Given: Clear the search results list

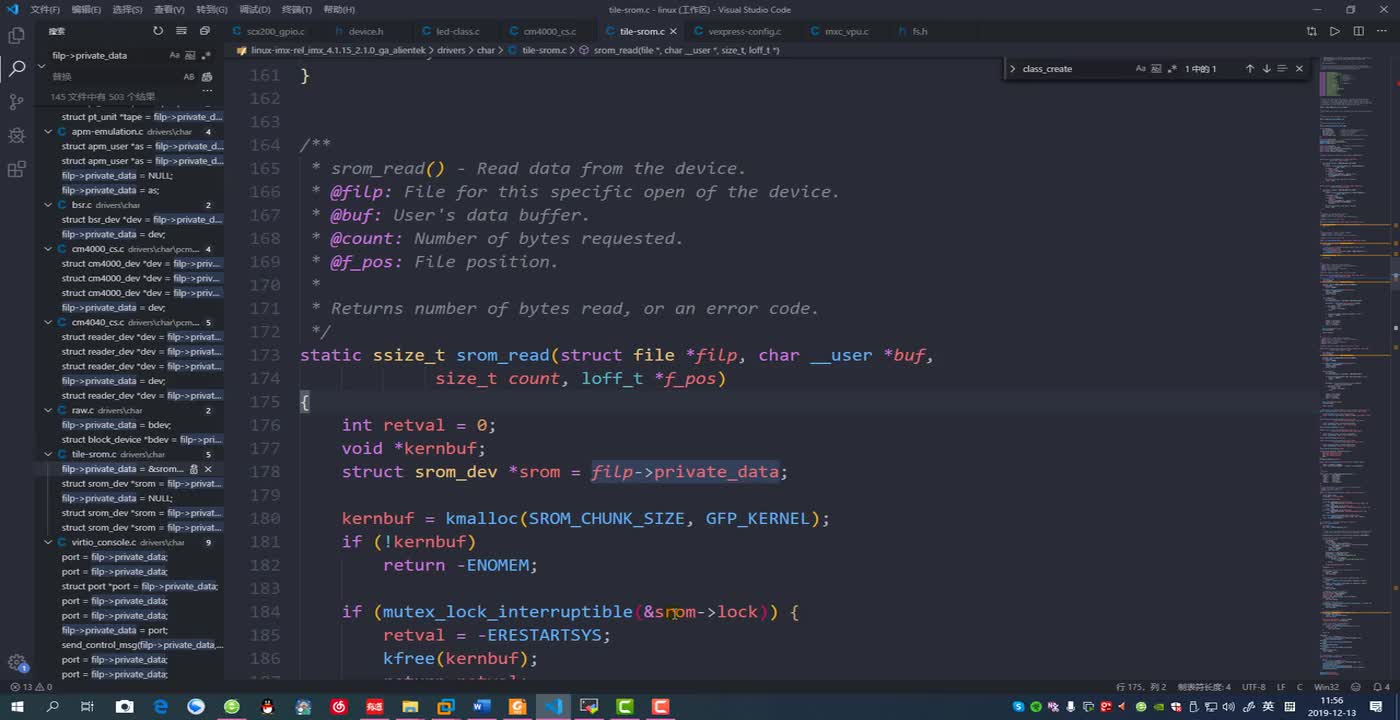Looking at the screenshot, I should (x=181, y=31).
